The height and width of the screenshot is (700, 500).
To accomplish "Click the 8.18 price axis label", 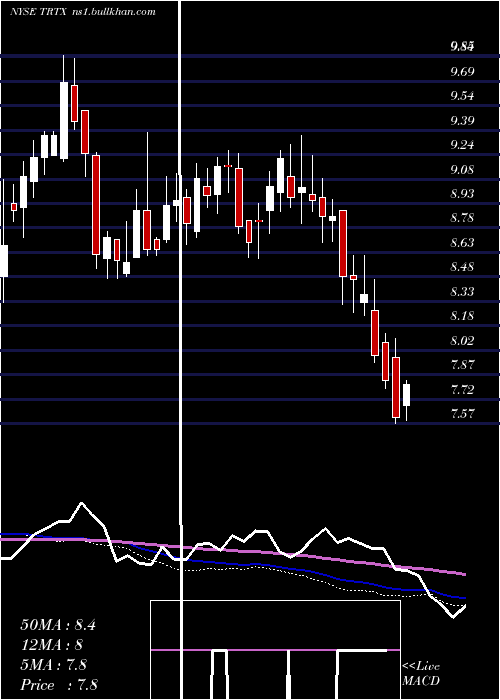I will [463, 316].
